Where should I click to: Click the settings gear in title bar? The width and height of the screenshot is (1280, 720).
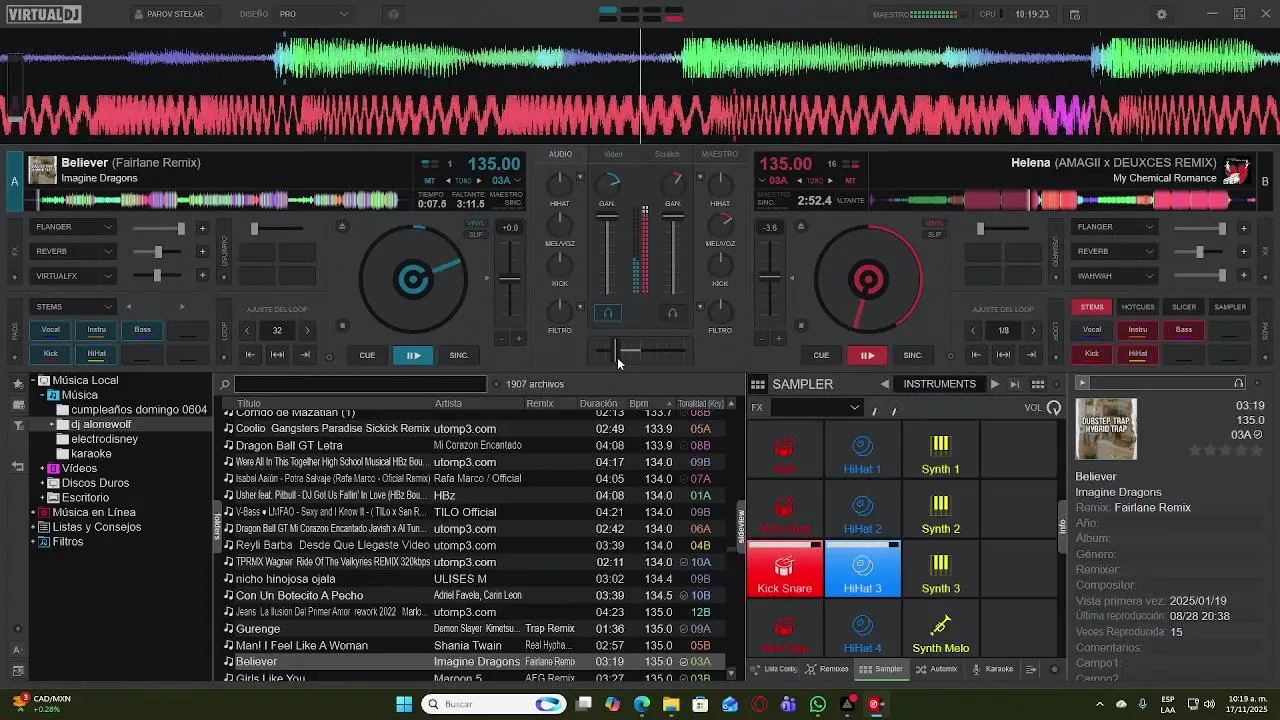(1161, 14)
